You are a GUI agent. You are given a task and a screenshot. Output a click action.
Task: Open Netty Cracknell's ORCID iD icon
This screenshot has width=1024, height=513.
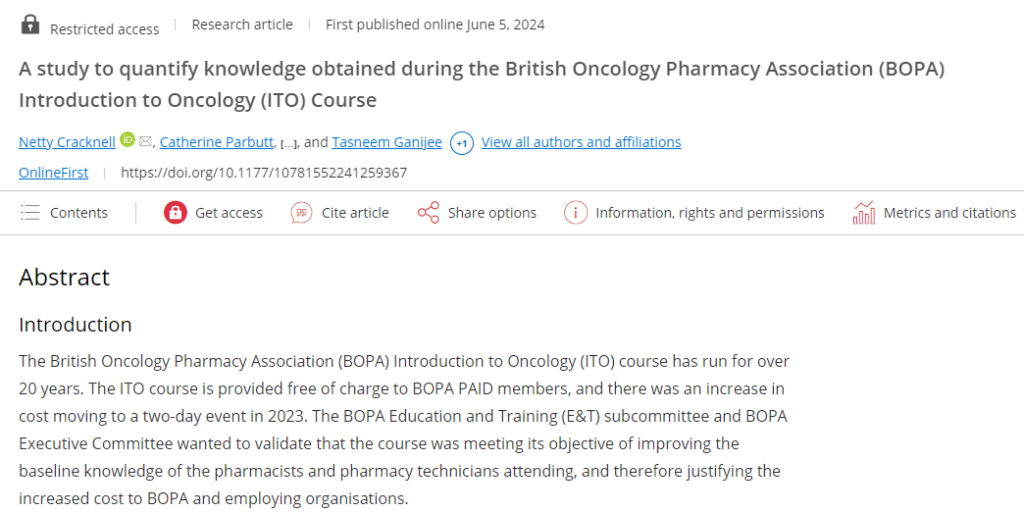pos(128,139)
